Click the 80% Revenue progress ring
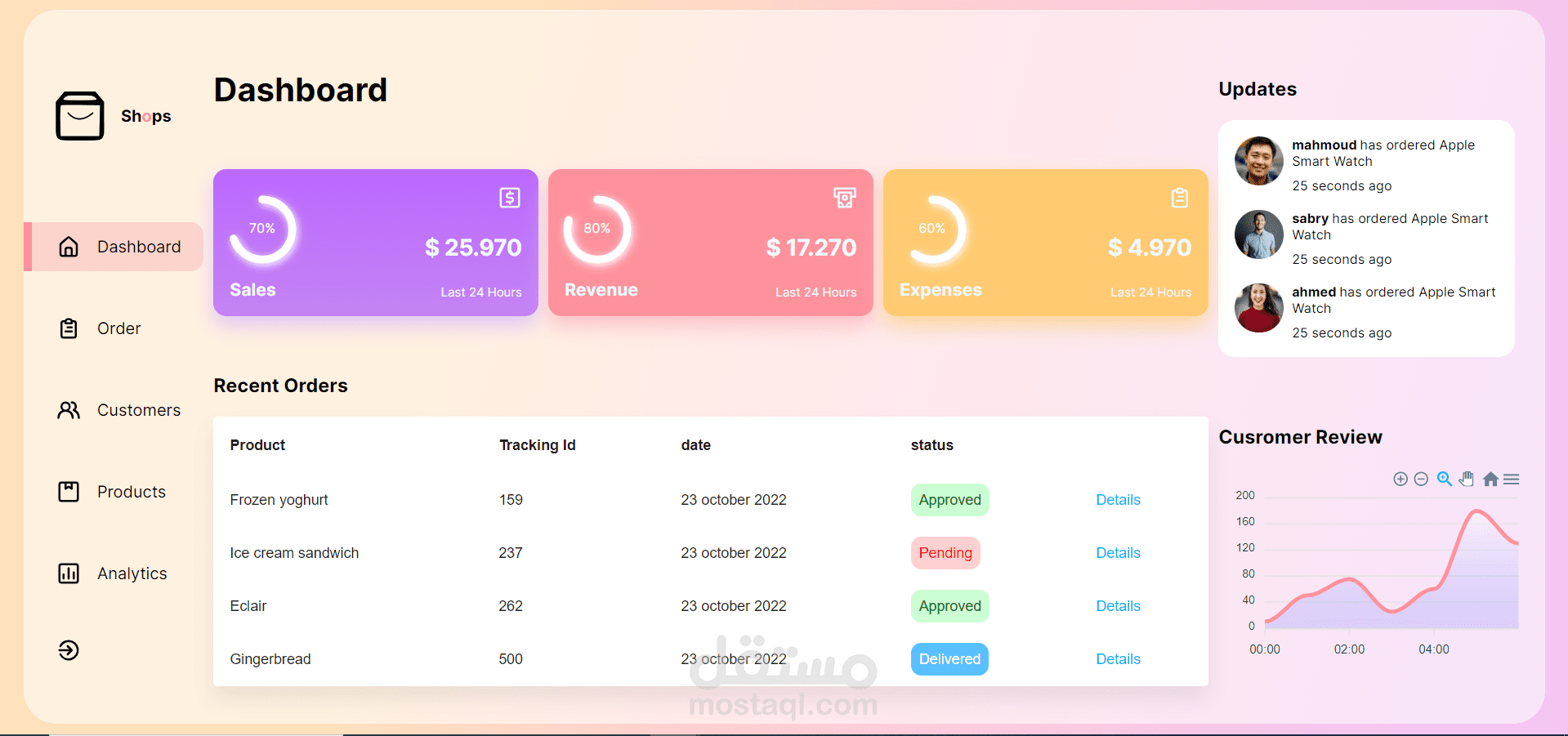This screenshot has height=736, width=1568. tap(597, 230)
